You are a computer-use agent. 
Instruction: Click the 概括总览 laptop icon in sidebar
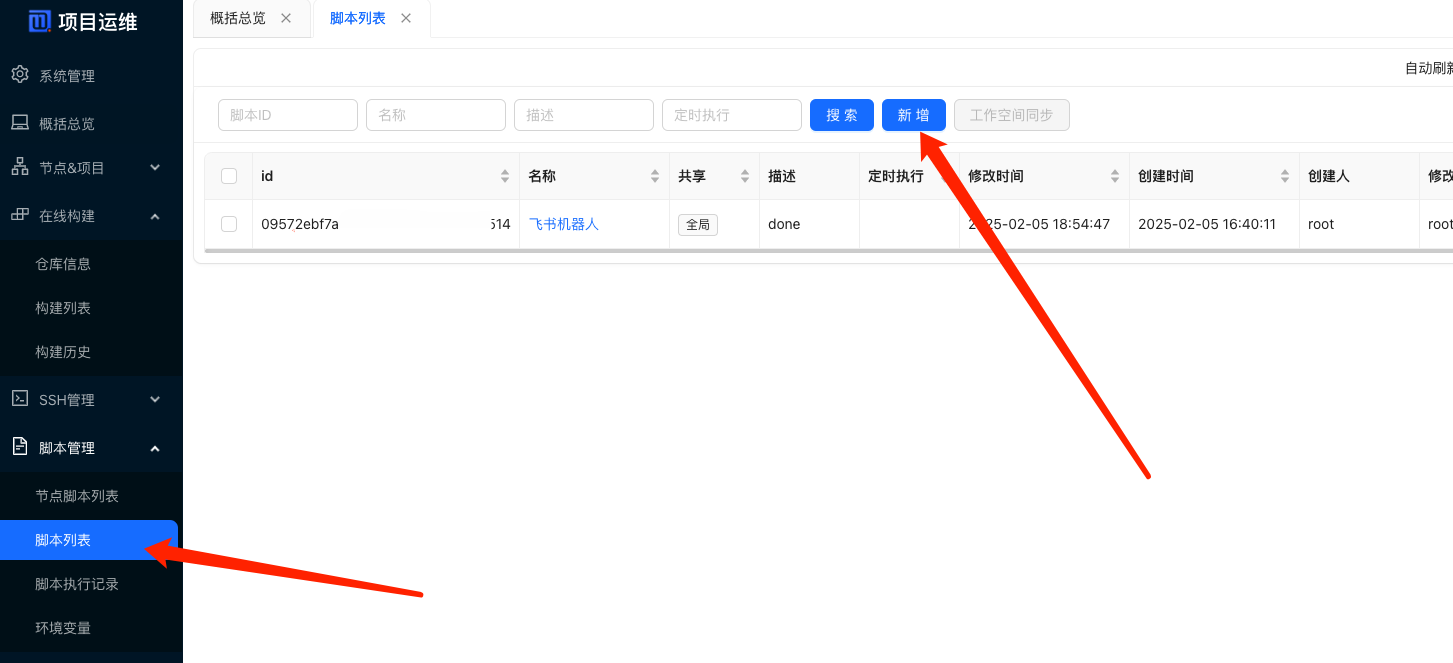click(20, 123)
